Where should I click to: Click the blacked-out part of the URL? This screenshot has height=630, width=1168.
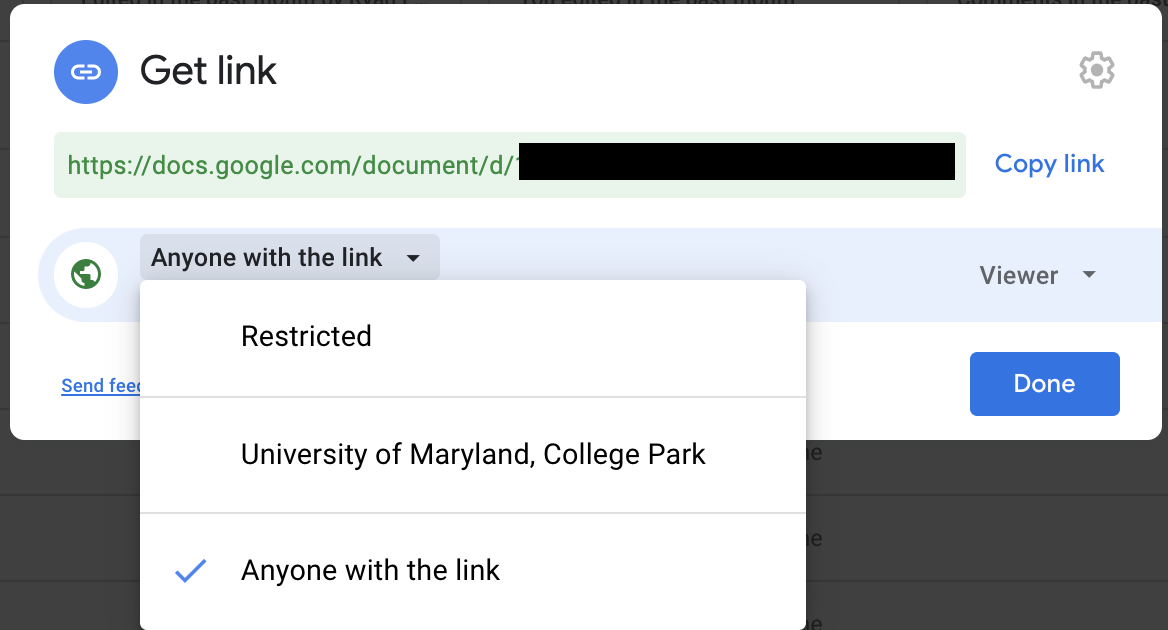[x=736, y=163]
